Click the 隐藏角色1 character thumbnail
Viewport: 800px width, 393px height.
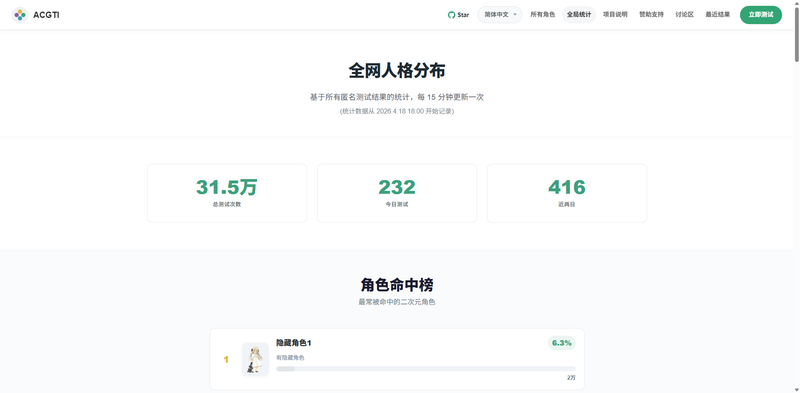coord(255,359)
